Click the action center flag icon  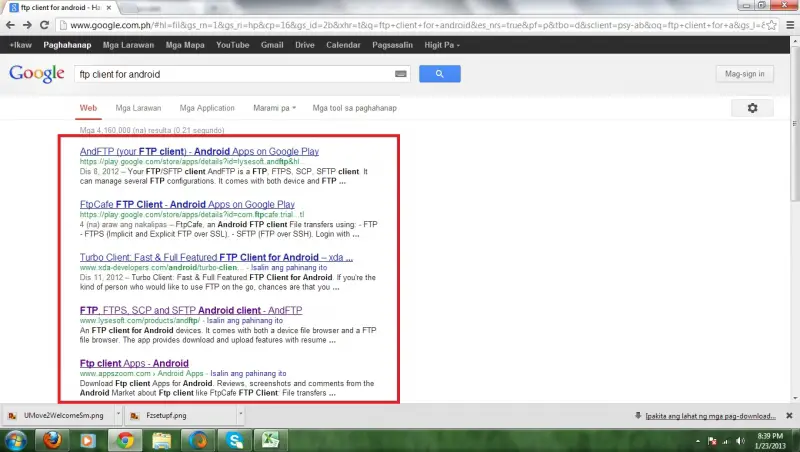point(712,441)
